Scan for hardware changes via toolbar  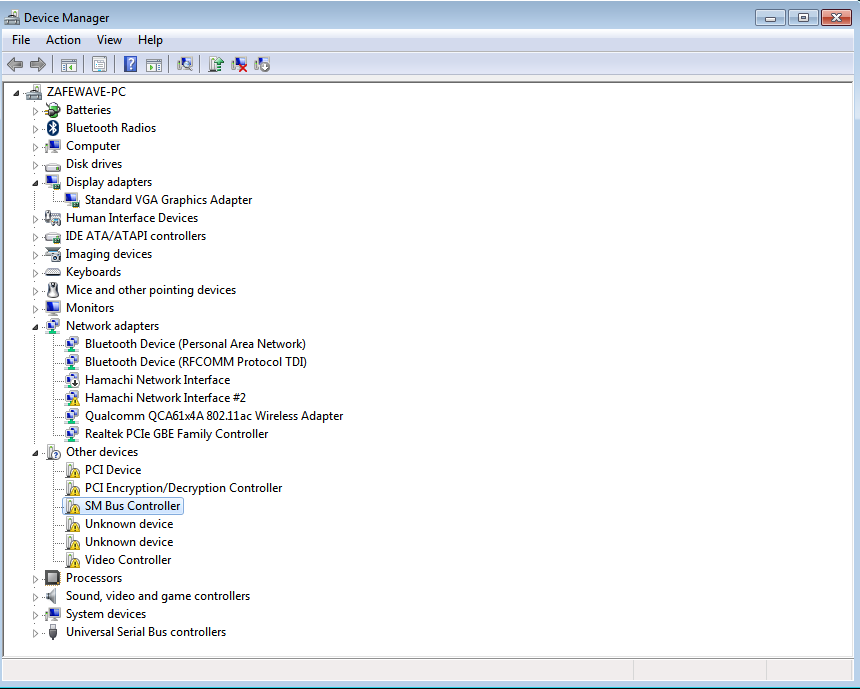tap(185, 64)
